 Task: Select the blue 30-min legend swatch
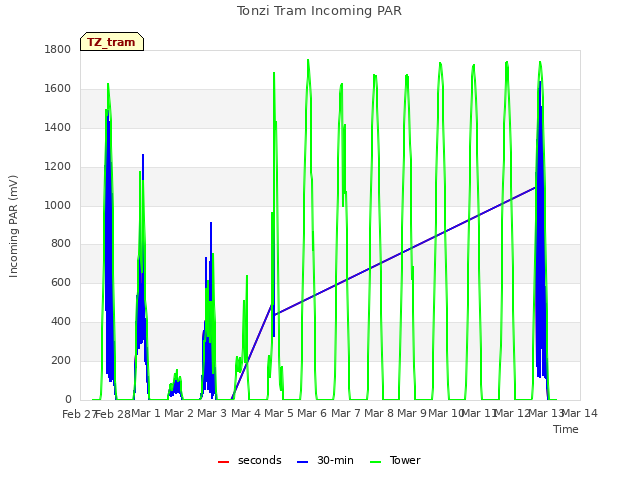tap(302, 462)
